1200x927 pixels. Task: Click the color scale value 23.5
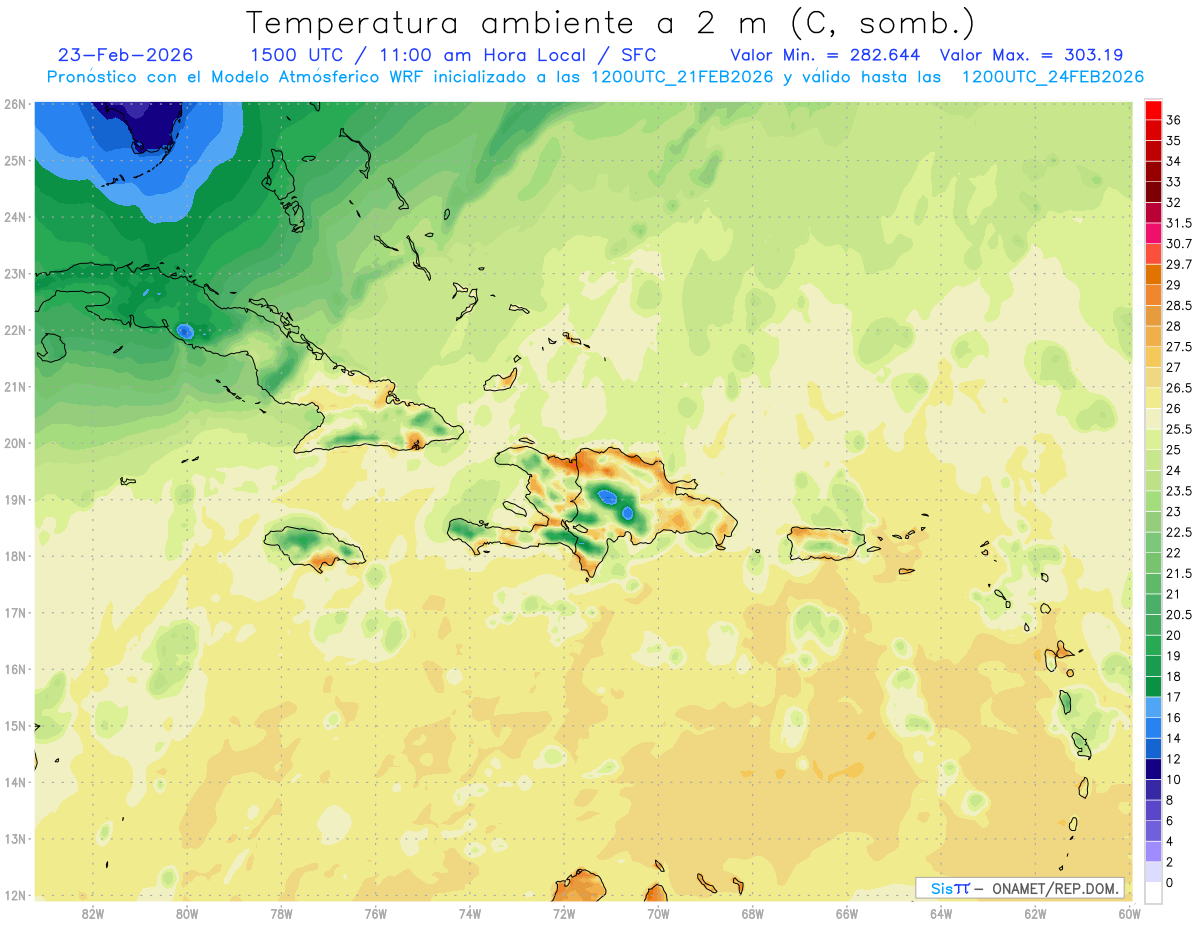tap(1179, 492)
